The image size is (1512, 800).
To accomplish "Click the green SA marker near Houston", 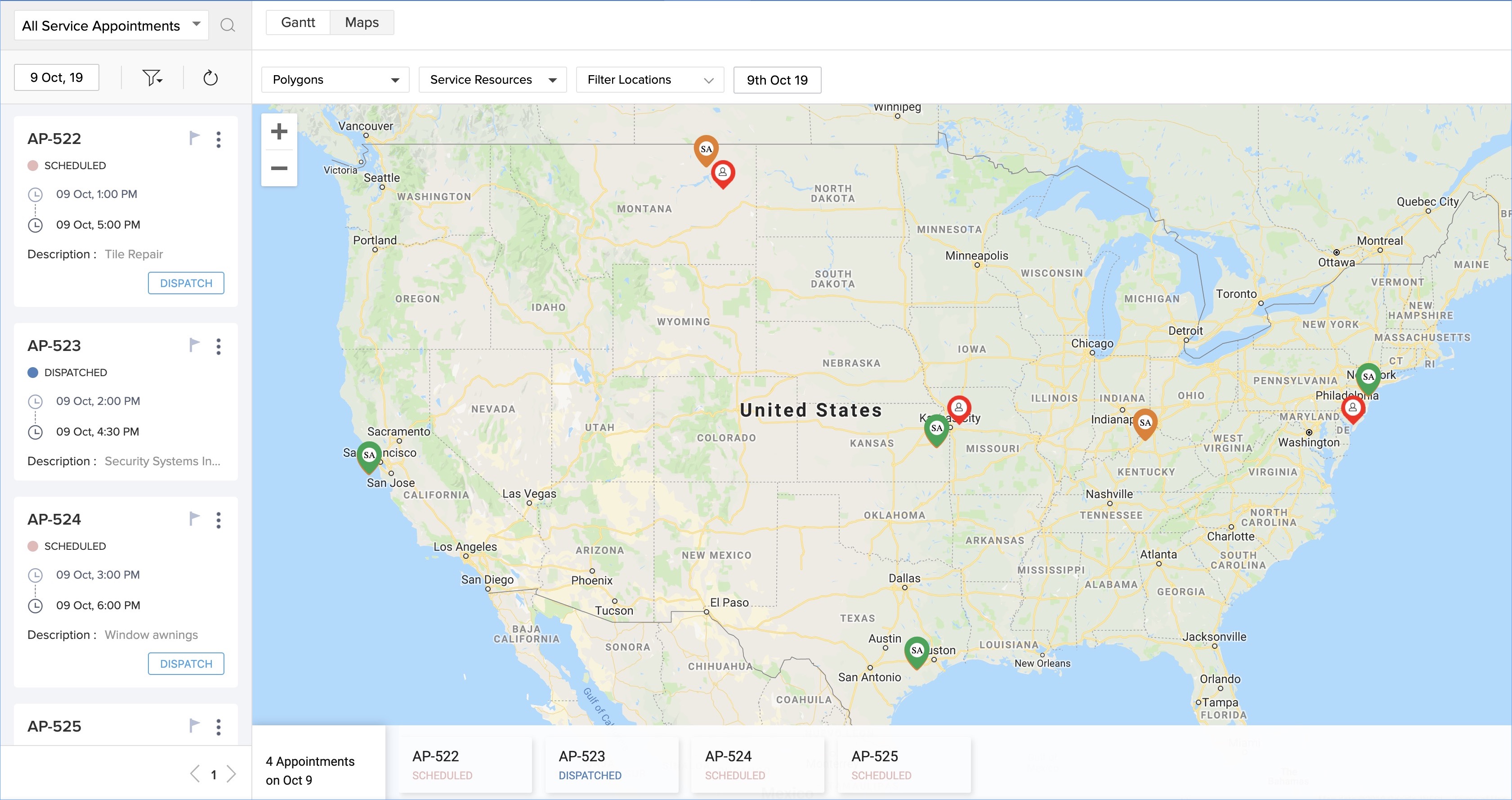I will 916,650.
